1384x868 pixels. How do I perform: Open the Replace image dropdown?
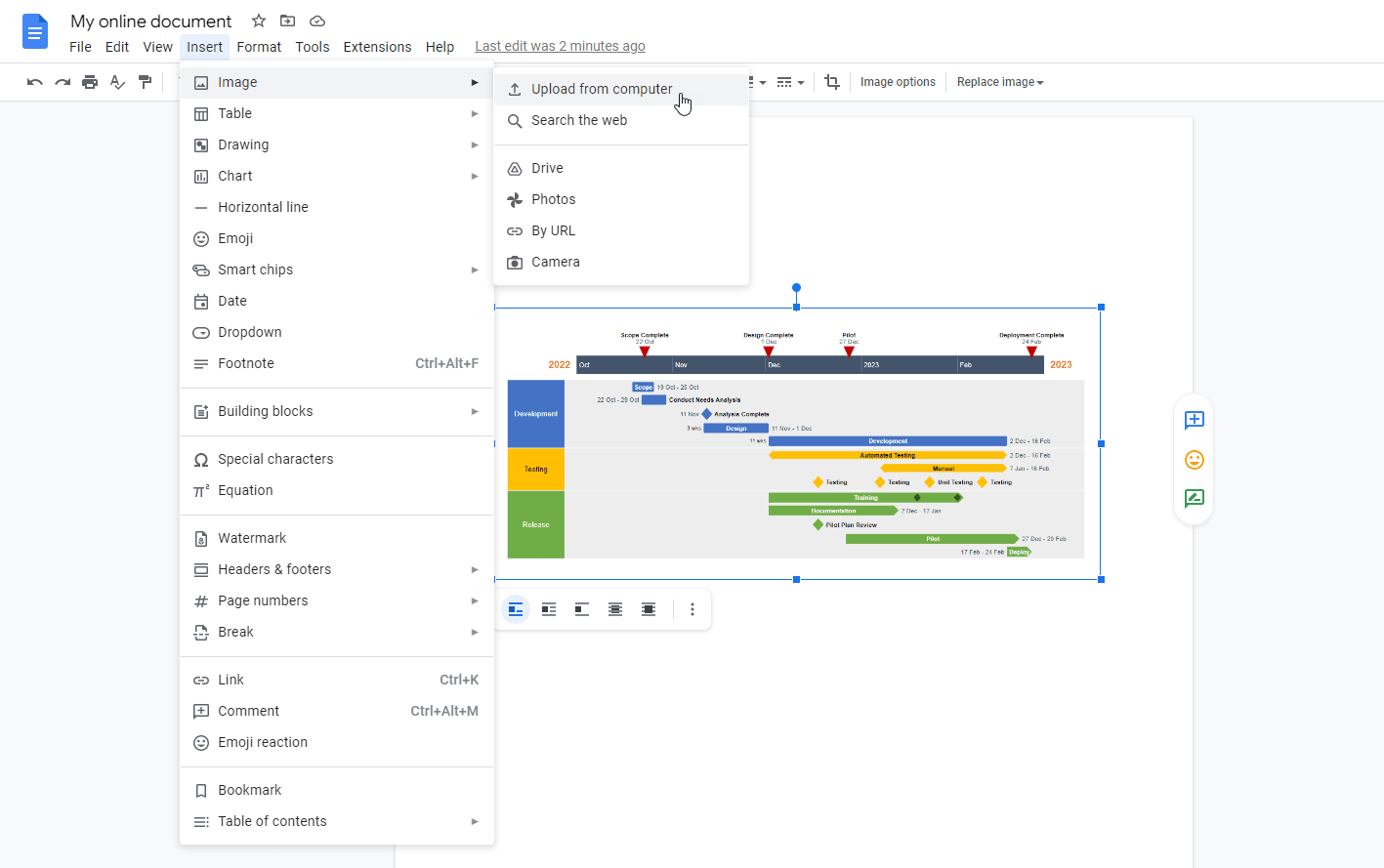click(x=999, y=82)
